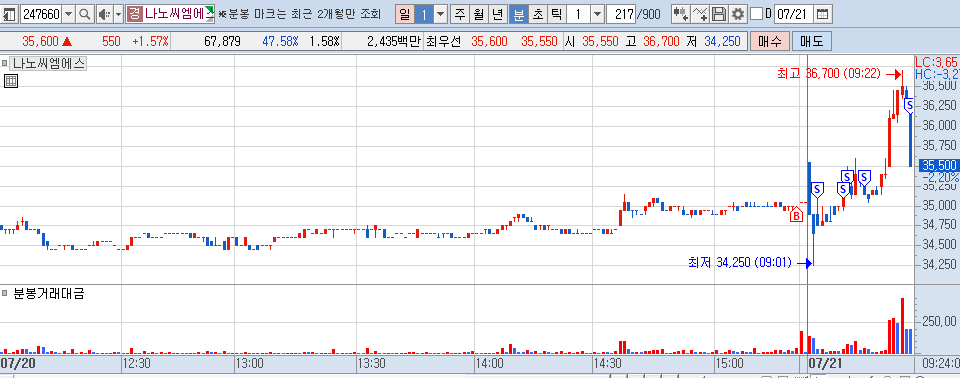Click the stock search magnifier icon
960x378 pixels.
pos(85,13)
